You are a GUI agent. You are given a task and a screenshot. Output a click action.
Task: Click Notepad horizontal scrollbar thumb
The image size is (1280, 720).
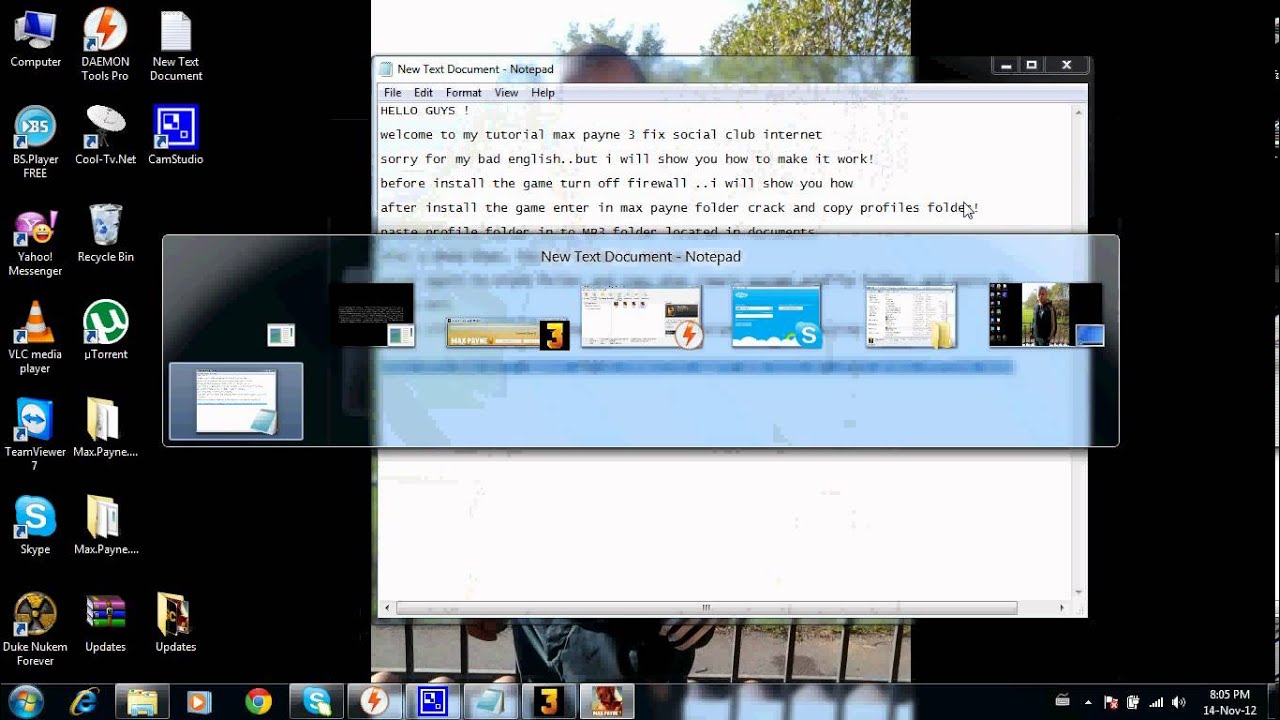click(x=706, y=607)
